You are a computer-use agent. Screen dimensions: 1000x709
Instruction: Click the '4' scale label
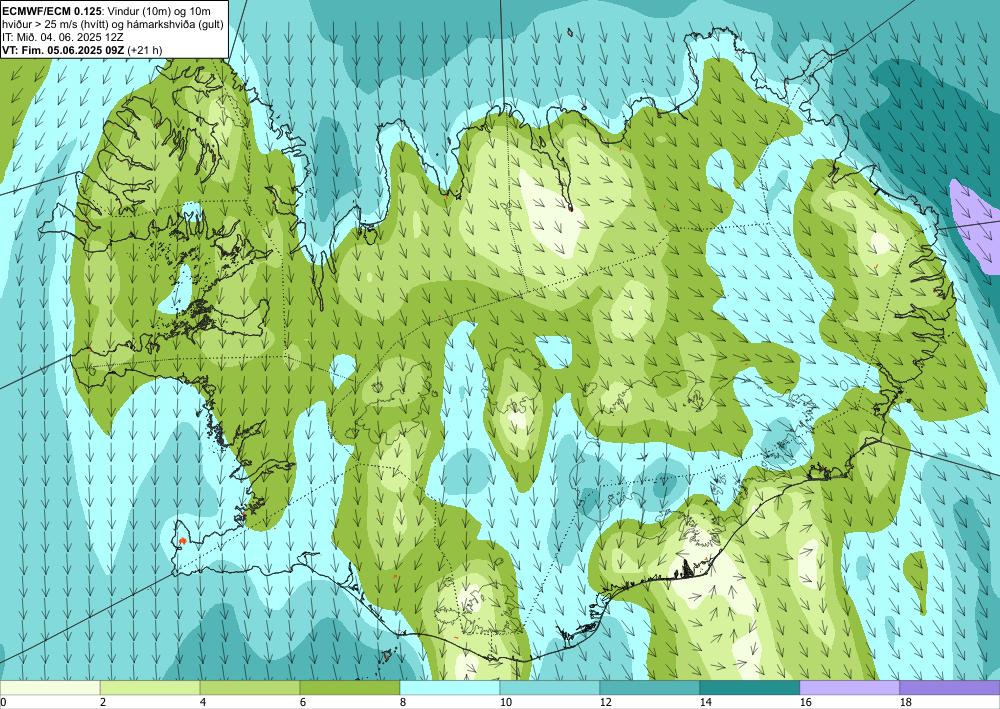203,702
